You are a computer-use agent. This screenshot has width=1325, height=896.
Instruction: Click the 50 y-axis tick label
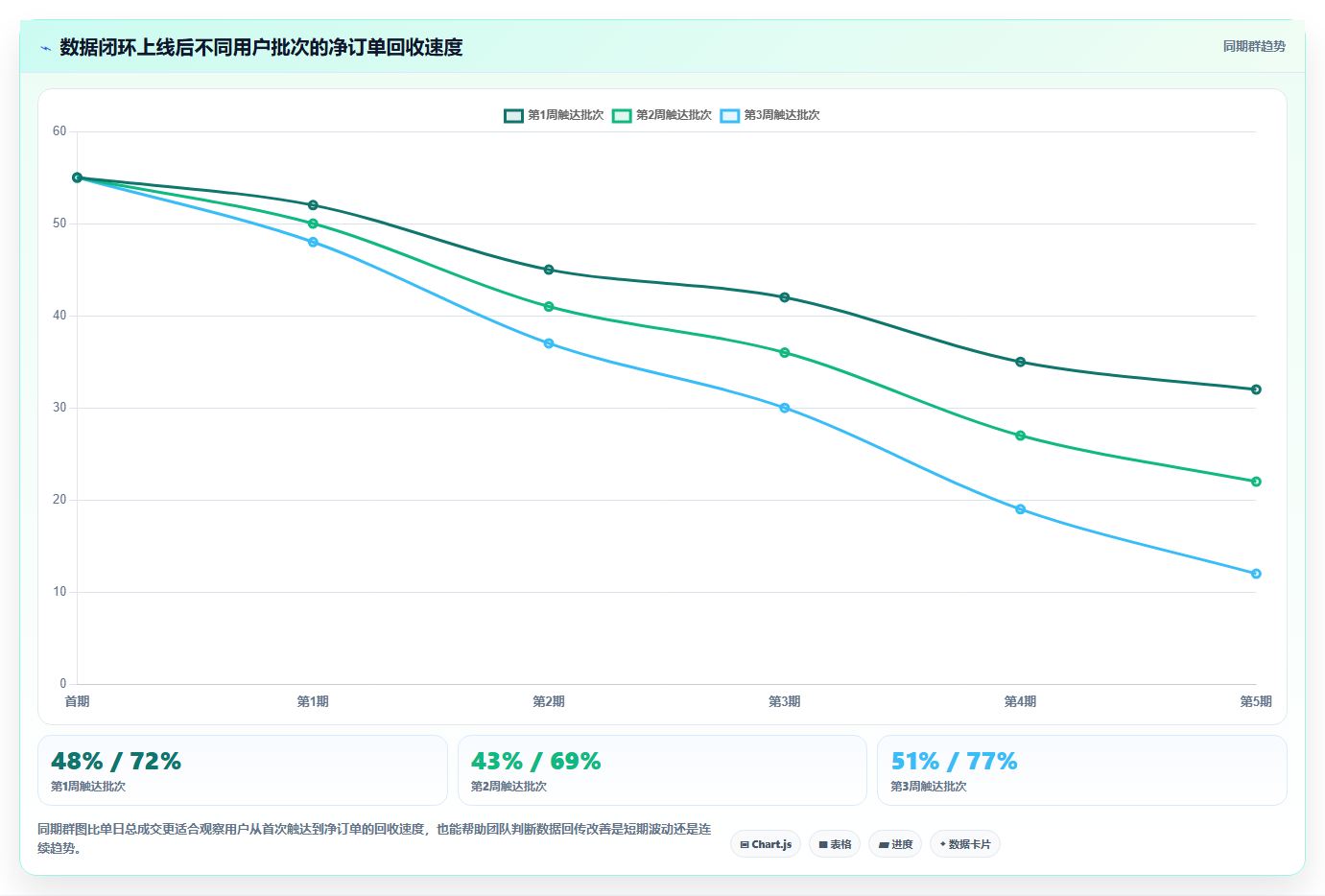click(59, 224)
